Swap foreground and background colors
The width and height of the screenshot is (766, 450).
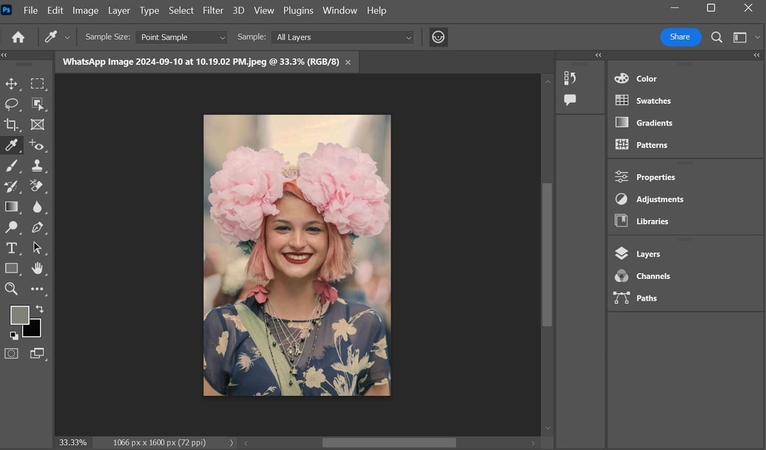click(x=40, y=309)
